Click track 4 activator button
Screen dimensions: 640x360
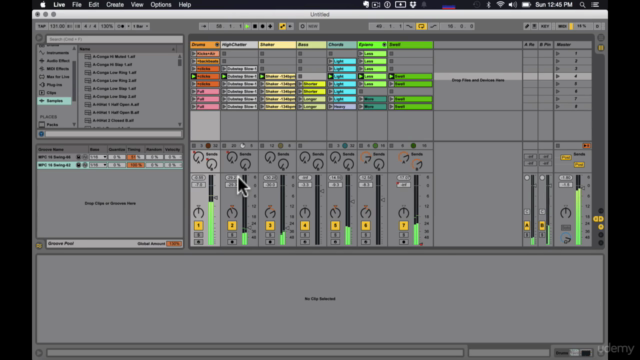pos(304,225)
